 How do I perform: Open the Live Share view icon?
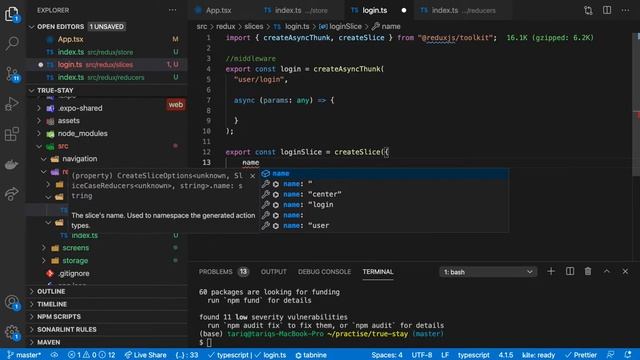pos(12,193)
